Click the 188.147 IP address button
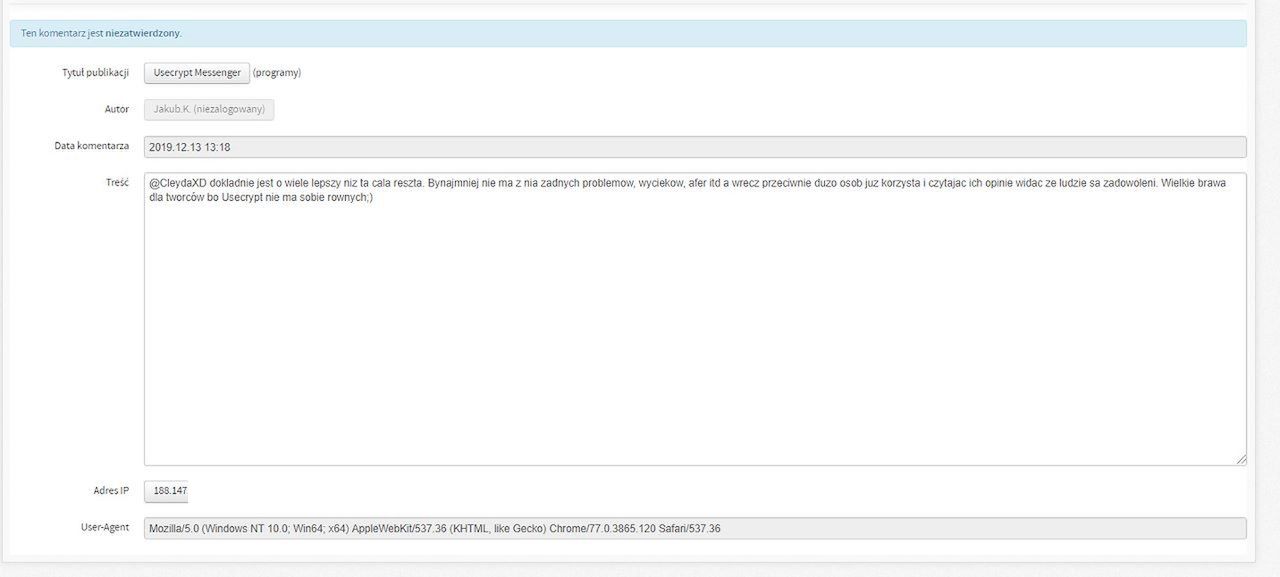1280x577 pixels. [x=166, y=491]
